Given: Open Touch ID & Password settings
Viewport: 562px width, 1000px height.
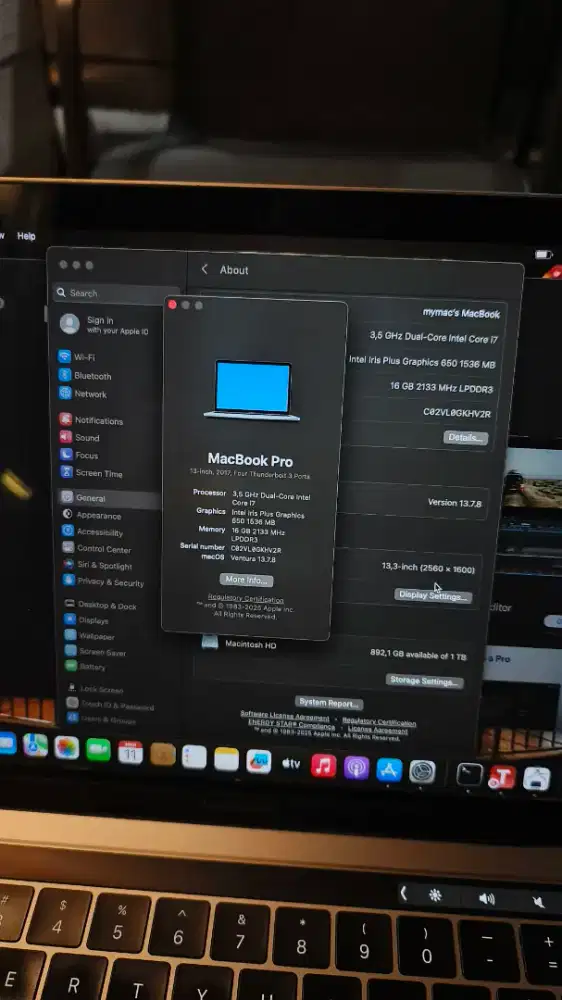Looking at the screenshot, I should [x=108, y=706].
